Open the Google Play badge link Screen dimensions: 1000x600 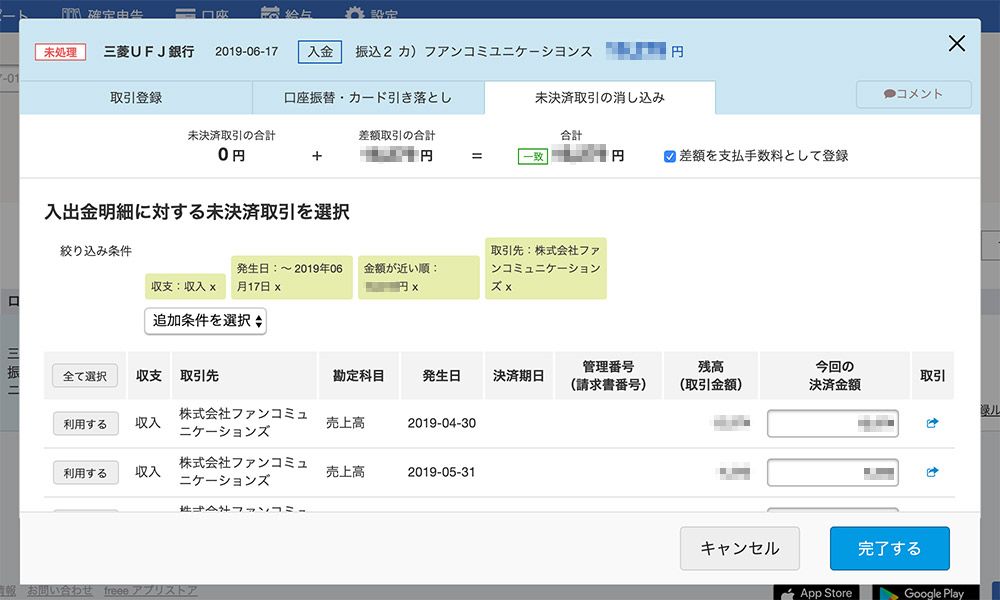[925, 592]
